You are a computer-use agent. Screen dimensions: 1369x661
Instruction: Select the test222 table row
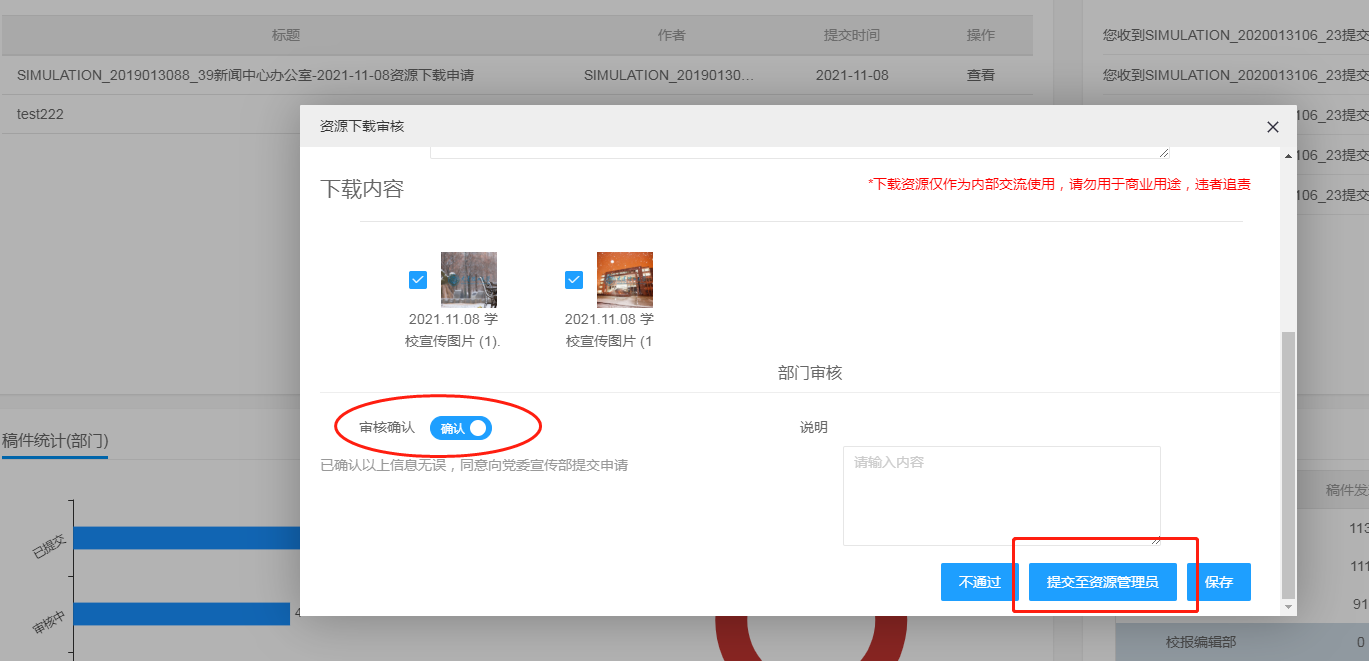point(150,114)
